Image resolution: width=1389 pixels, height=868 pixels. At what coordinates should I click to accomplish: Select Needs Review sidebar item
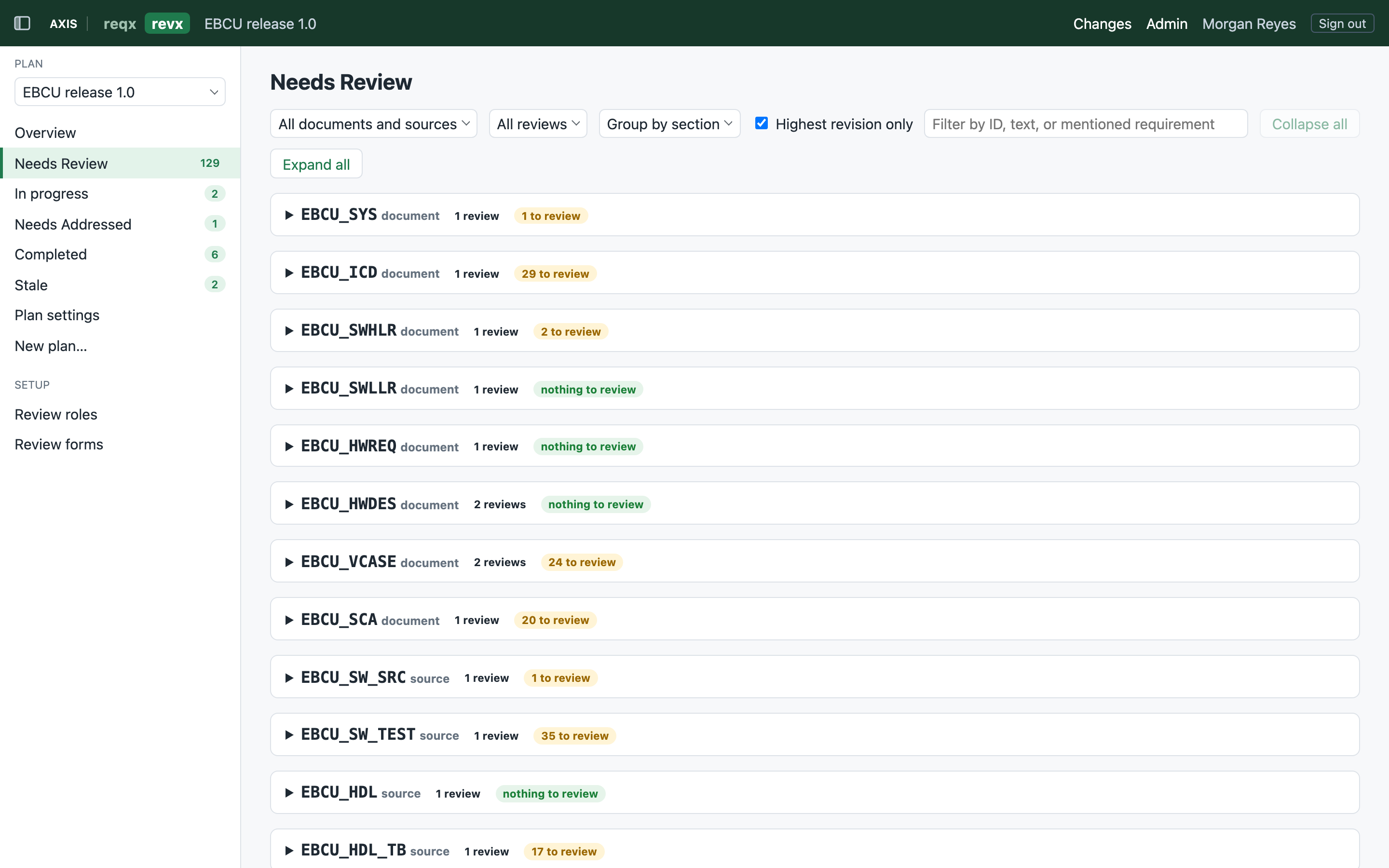click(120, 163)
